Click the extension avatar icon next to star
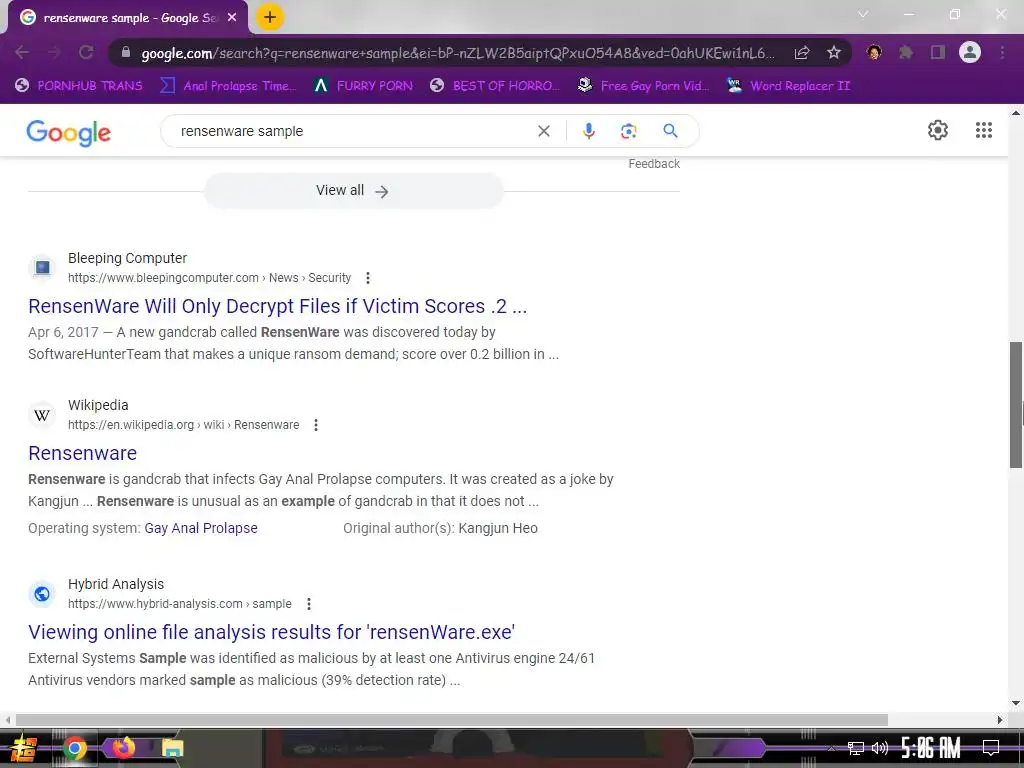Viewport: 1024px width, 768px height. pyautogui.click(x=874, y=52)
